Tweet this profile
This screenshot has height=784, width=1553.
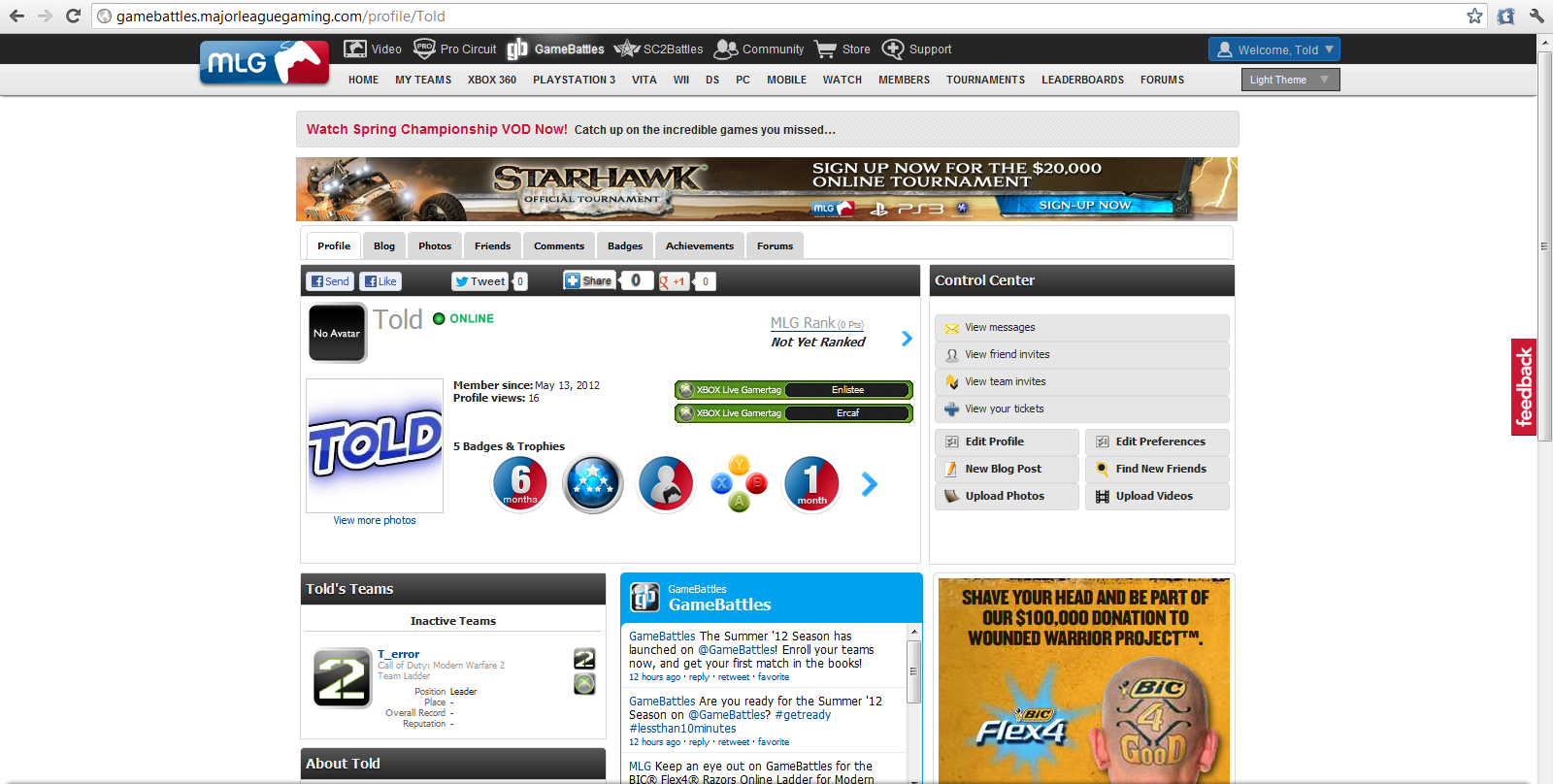tap(480, 281)
